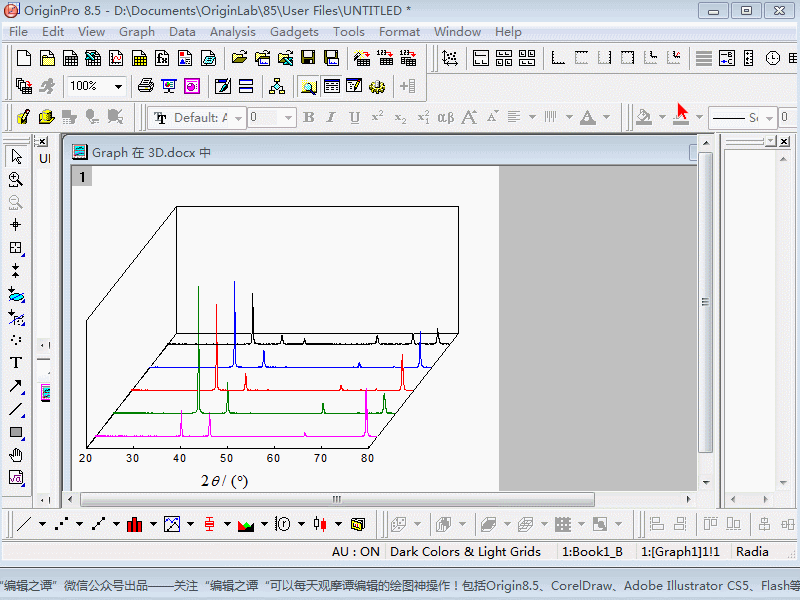Click the layer 1 button in graph window

coord(82,177)
